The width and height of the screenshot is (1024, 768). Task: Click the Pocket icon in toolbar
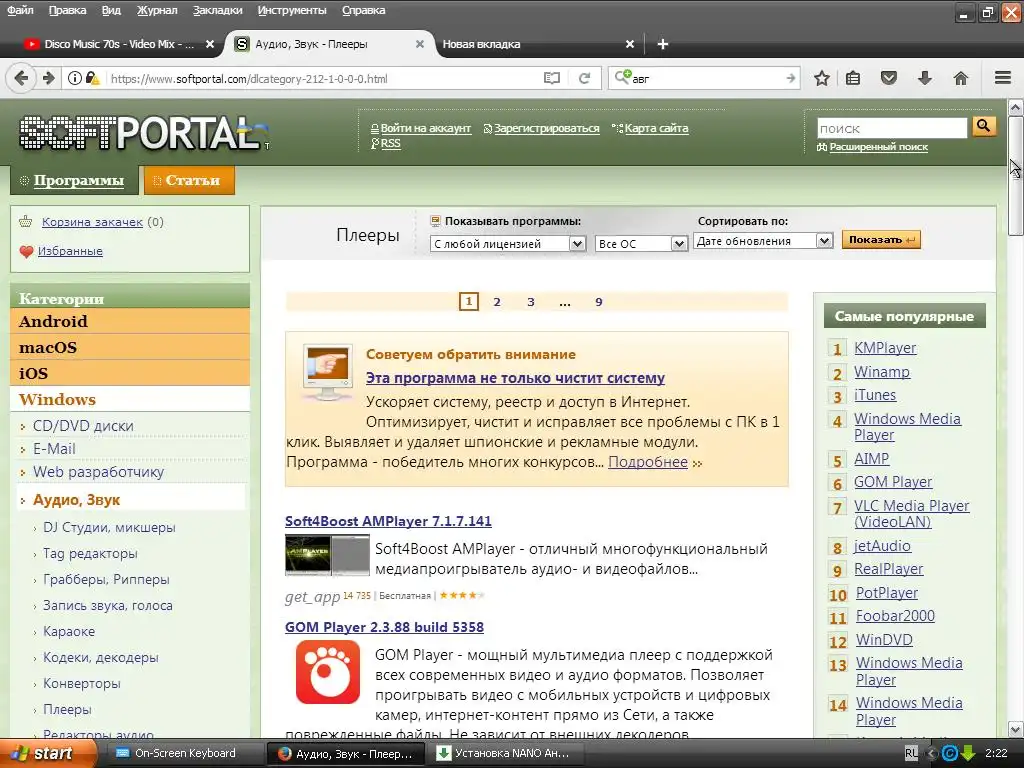pos(888,78)
